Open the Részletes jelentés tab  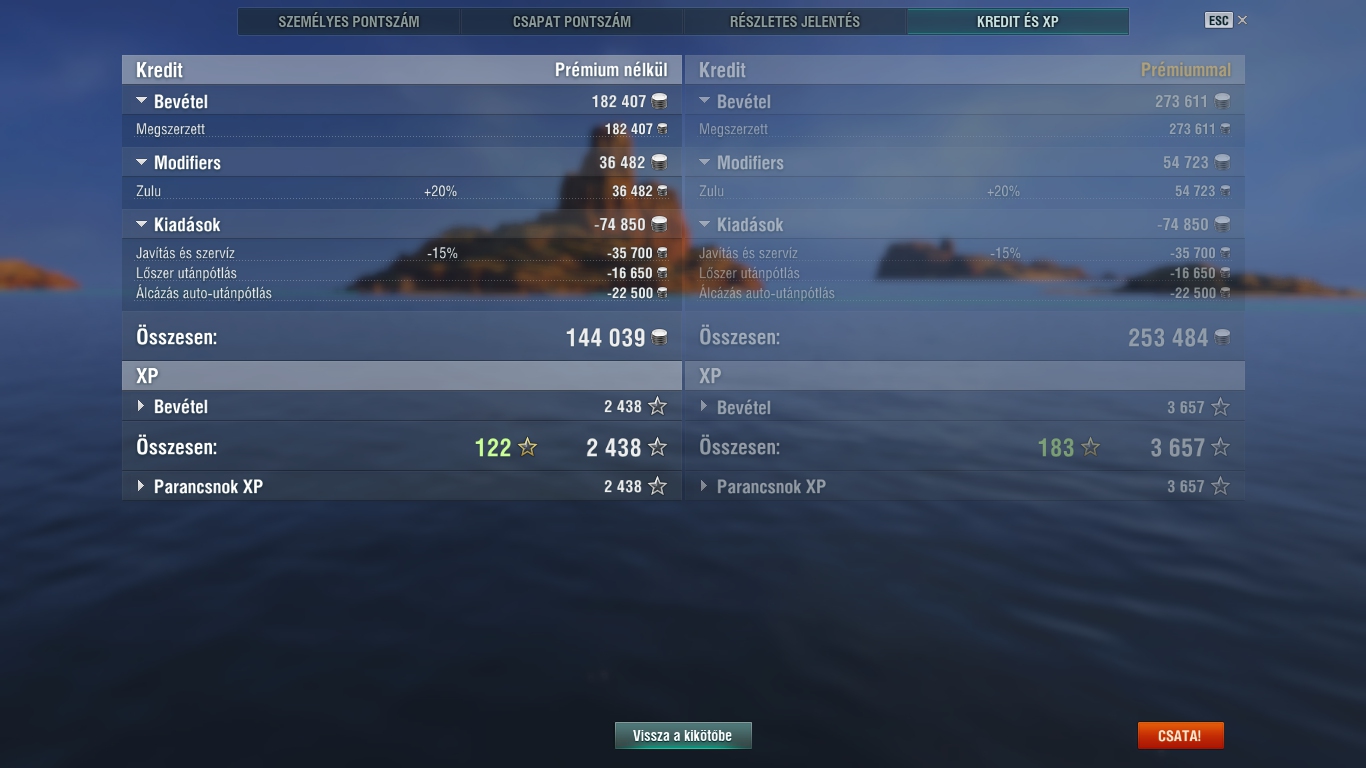point(795,21)
